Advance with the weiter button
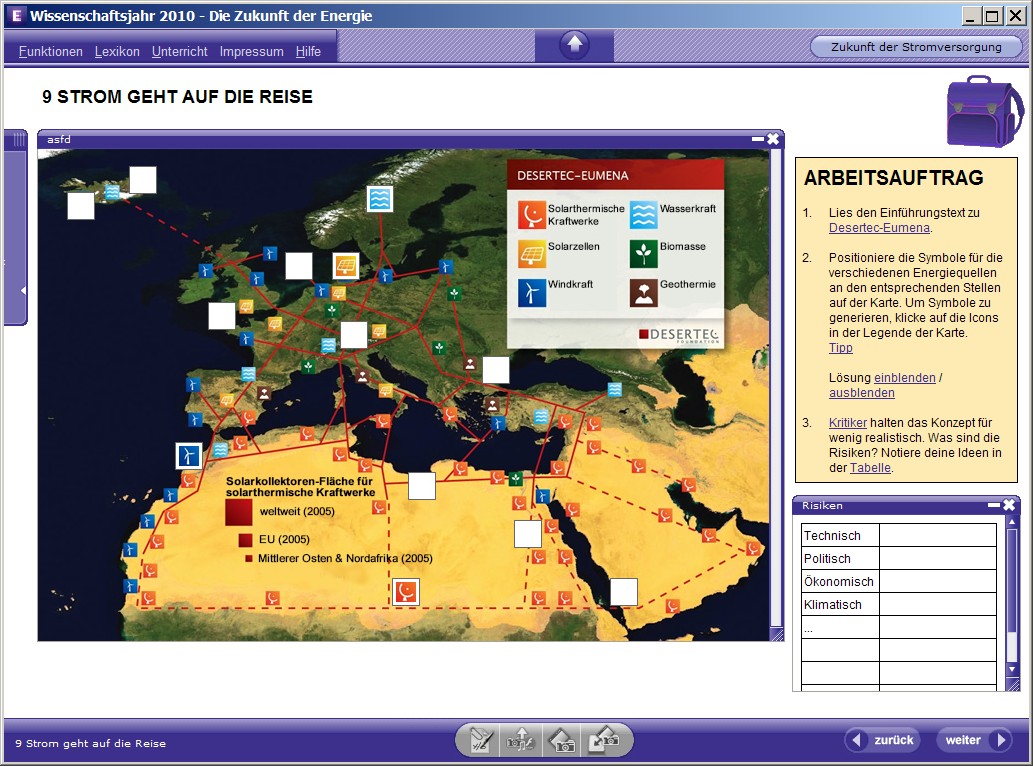The height and width of the screenshot is (766, 1033). coord(974,740)
